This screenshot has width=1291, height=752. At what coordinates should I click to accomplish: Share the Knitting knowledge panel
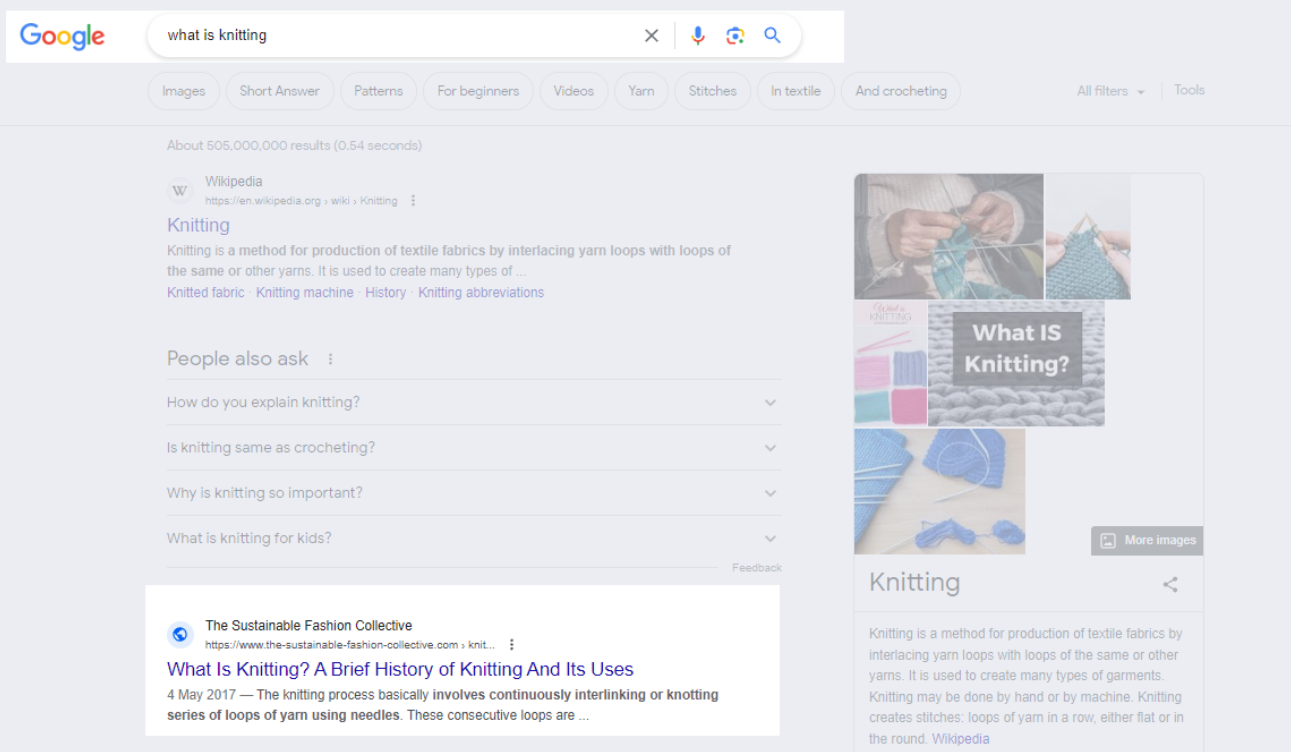(x=1170, y=584)
